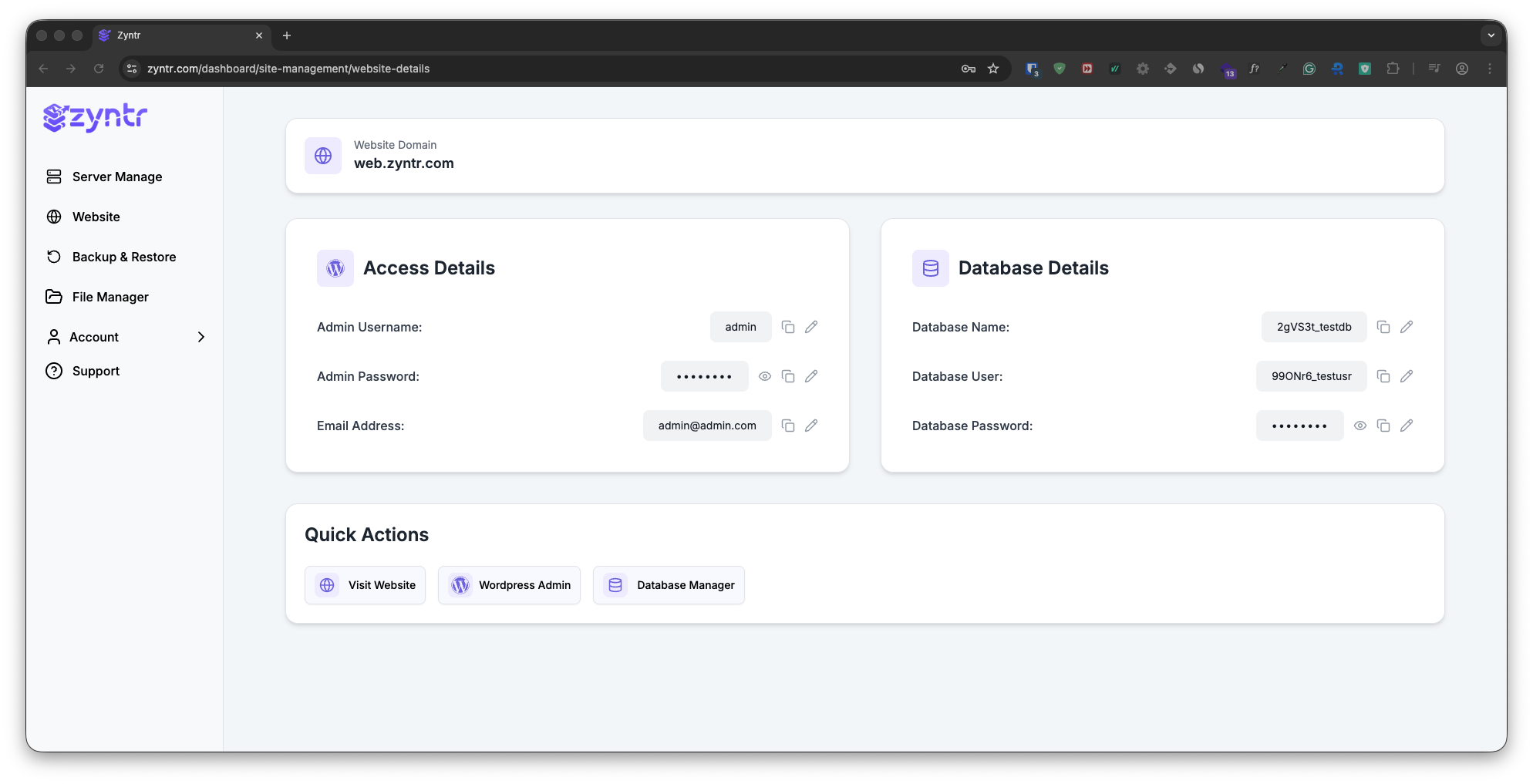Edit the Database Name
The image size is (1533, 784).
(1407, 327)
